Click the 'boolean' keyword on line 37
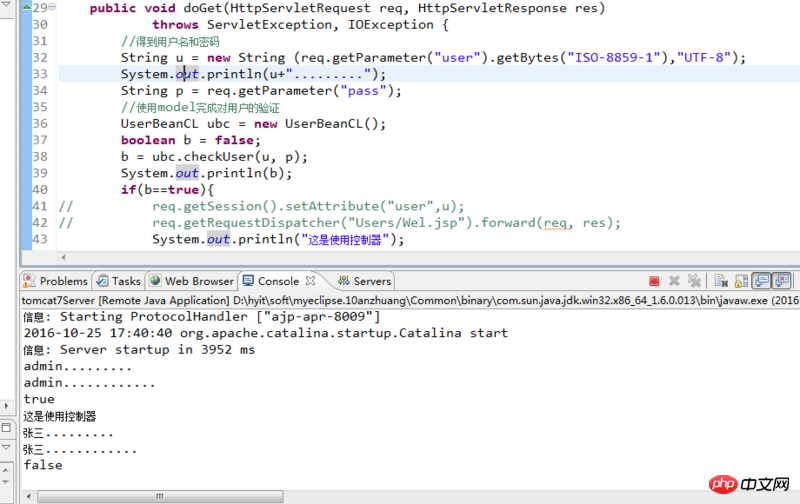This screenshot has height=504, width=800. (148, 140)
